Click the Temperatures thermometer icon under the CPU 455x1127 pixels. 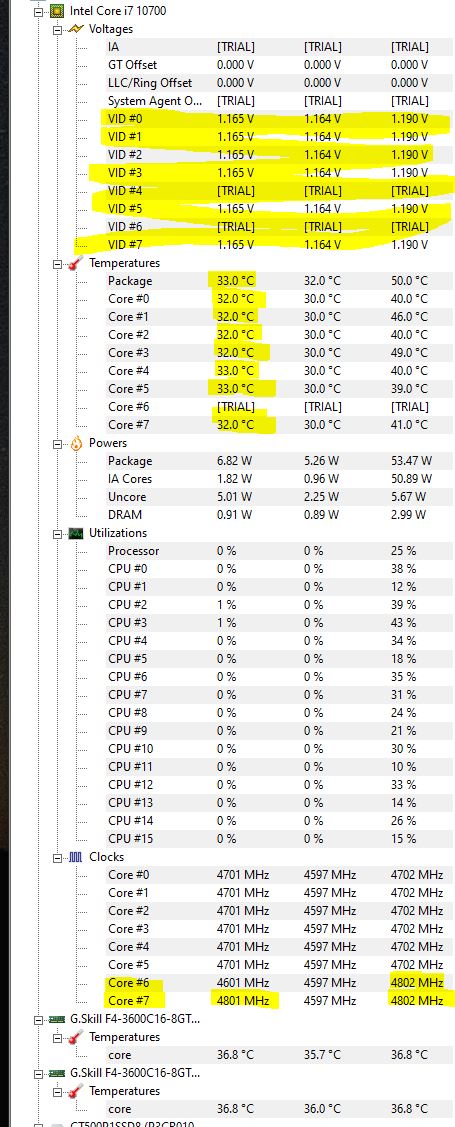tap(76, 263)
